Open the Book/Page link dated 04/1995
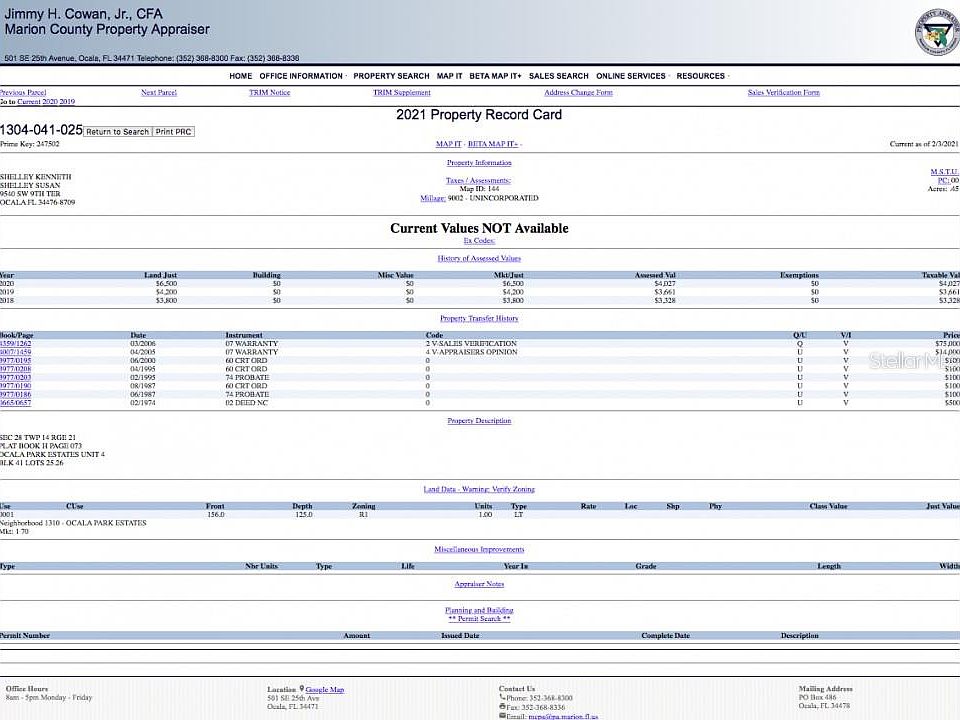This screenshot has height=720, width=960. (15, 369)
